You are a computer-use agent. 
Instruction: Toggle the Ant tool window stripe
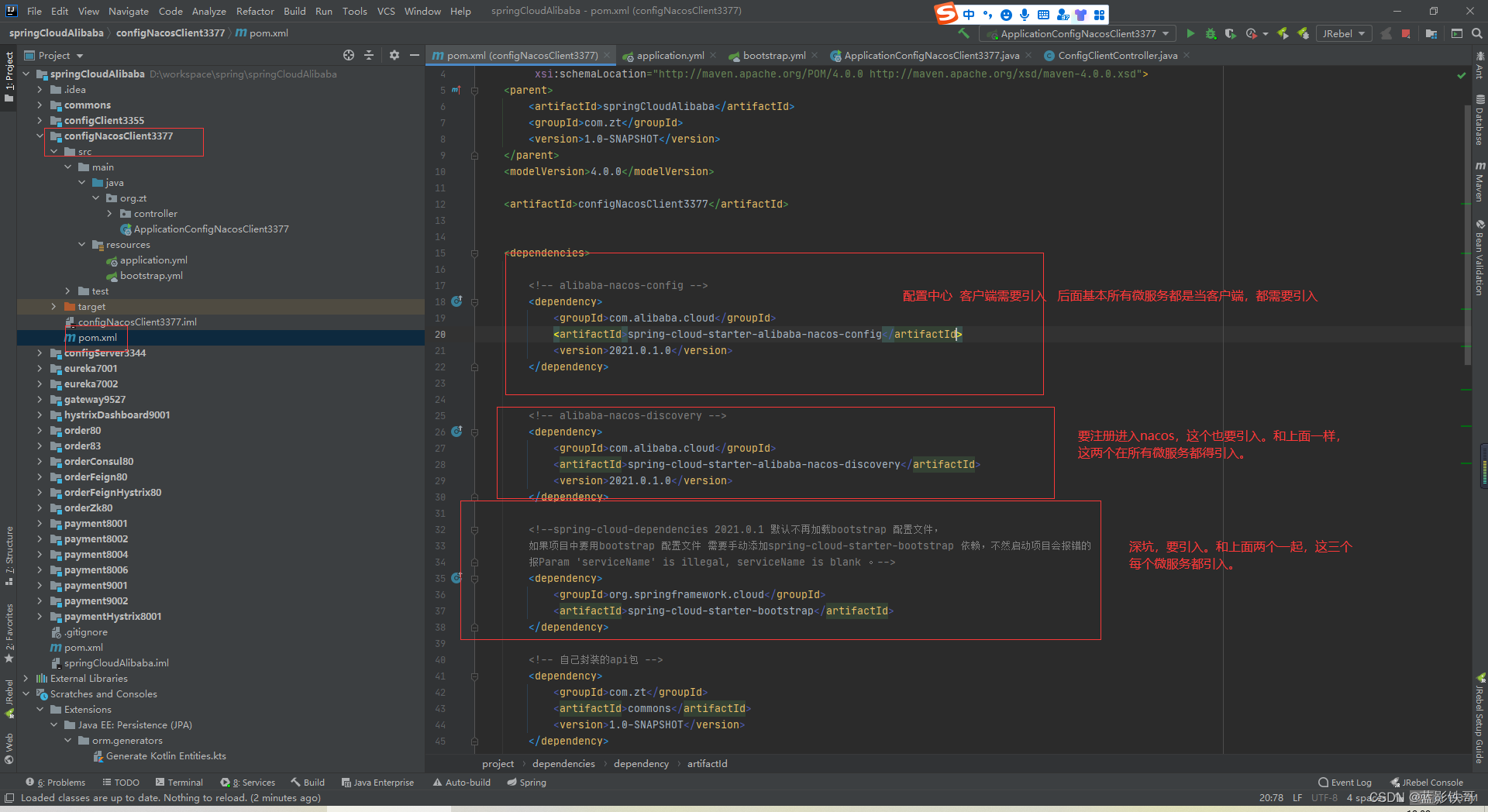click(1479, 65)
